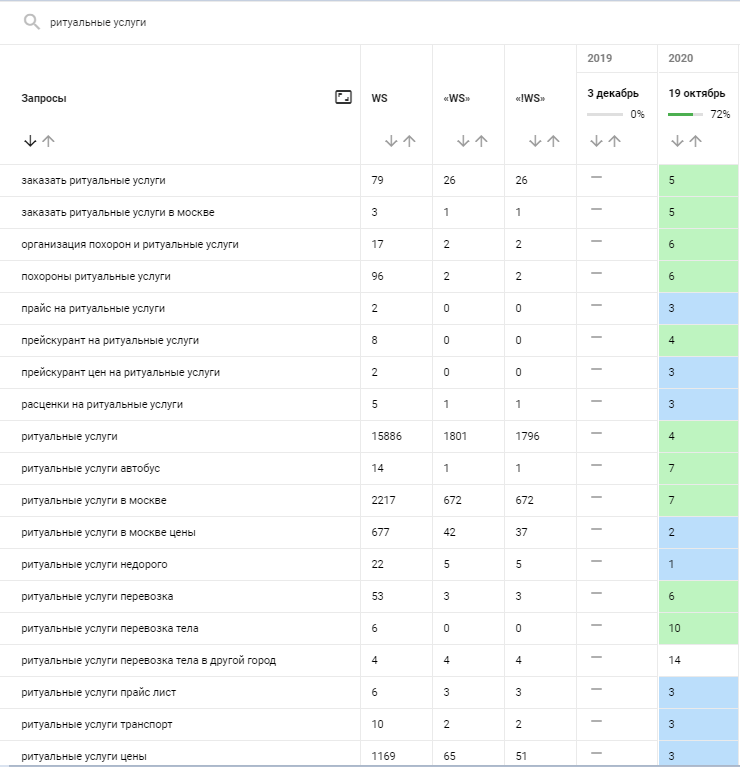
Task: Click the search magnifier icon
Action: point(32,21)
